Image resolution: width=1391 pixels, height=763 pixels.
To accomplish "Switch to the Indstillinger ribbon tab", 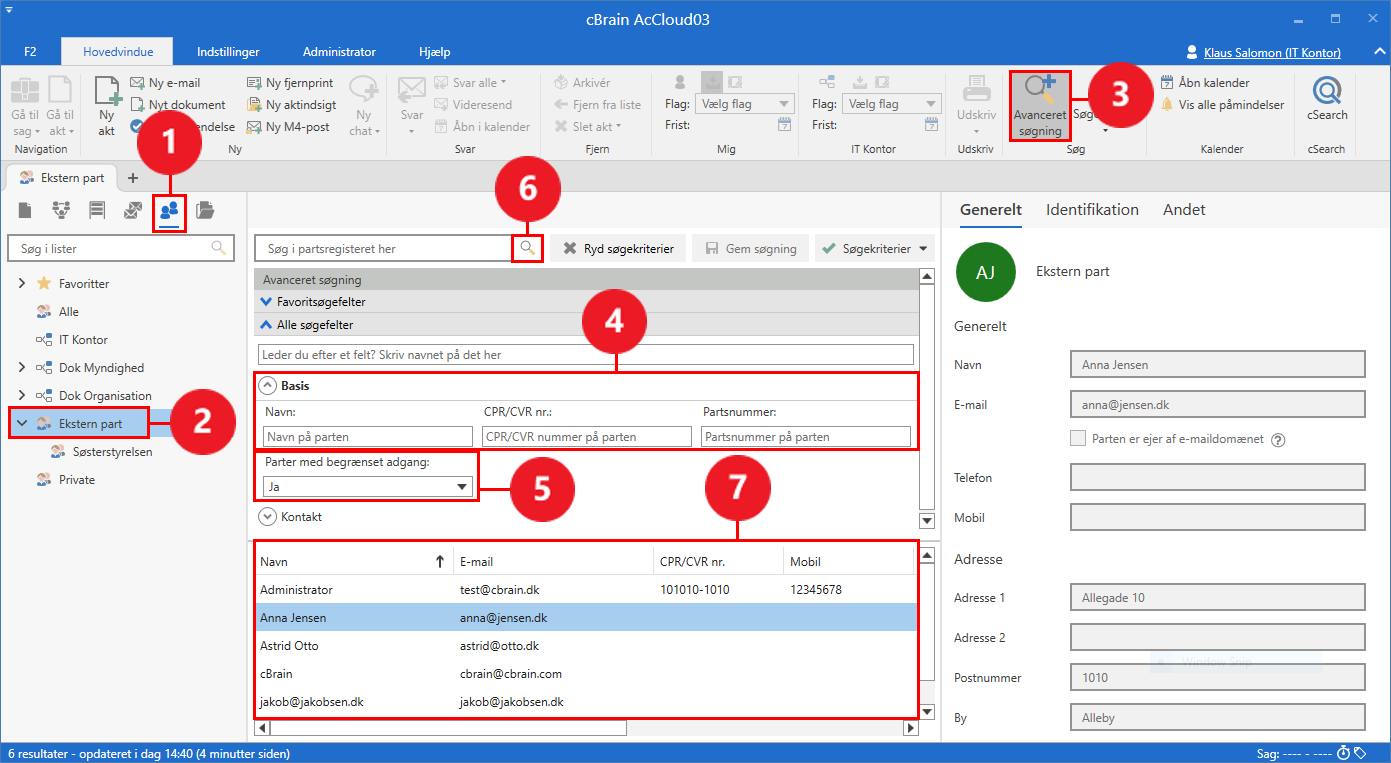I will [228, 52].
